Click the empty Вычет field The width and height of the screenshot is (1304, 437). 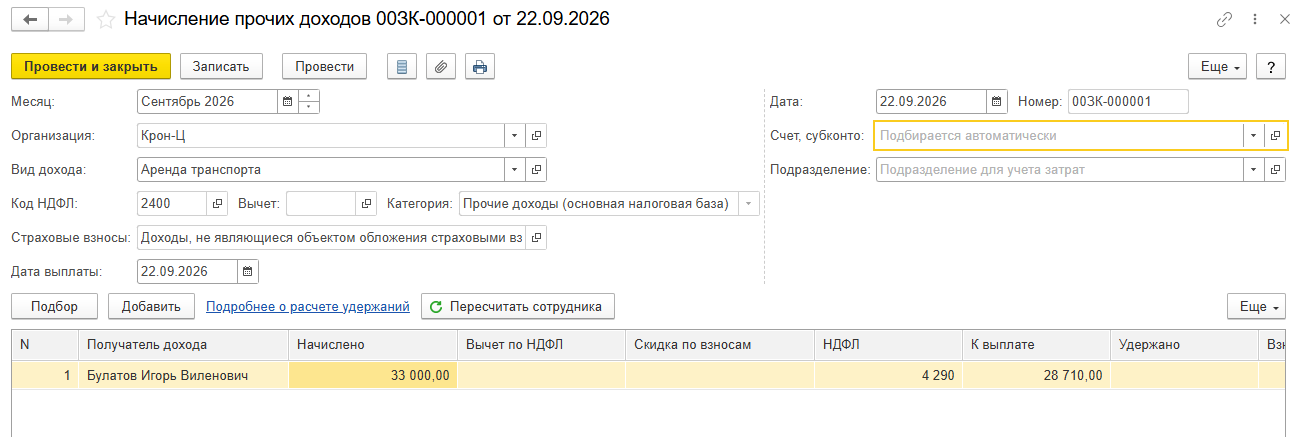pyautogui.click(x=321, y=203)
